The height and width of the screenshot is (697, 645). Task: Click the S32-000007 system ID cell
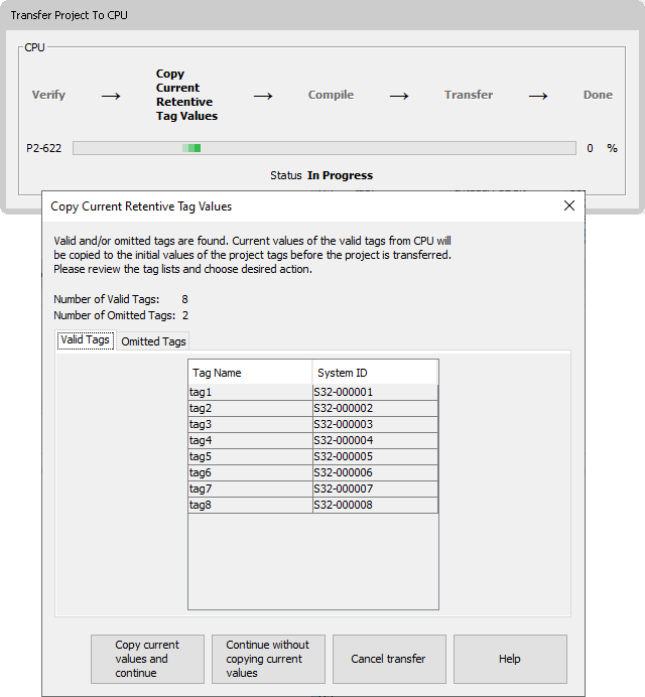[374, 489]
